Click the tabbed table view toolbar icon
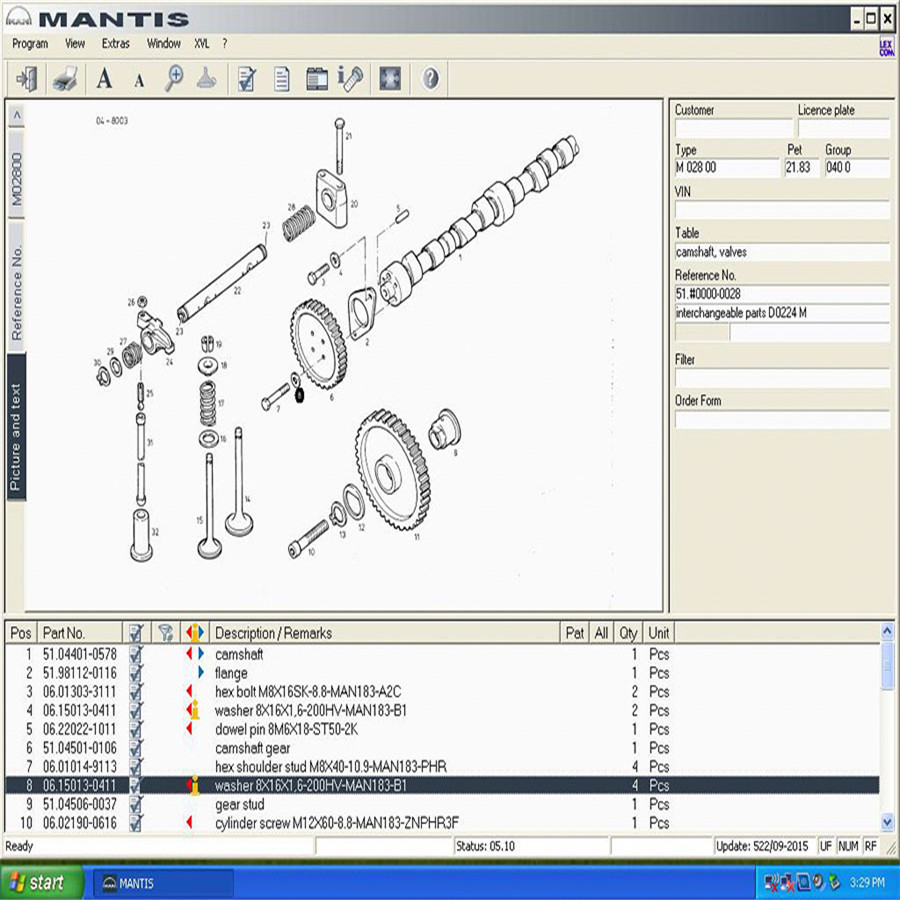Image resolution: width=900 pixels, height=900 pixels. tap(316, 79)
